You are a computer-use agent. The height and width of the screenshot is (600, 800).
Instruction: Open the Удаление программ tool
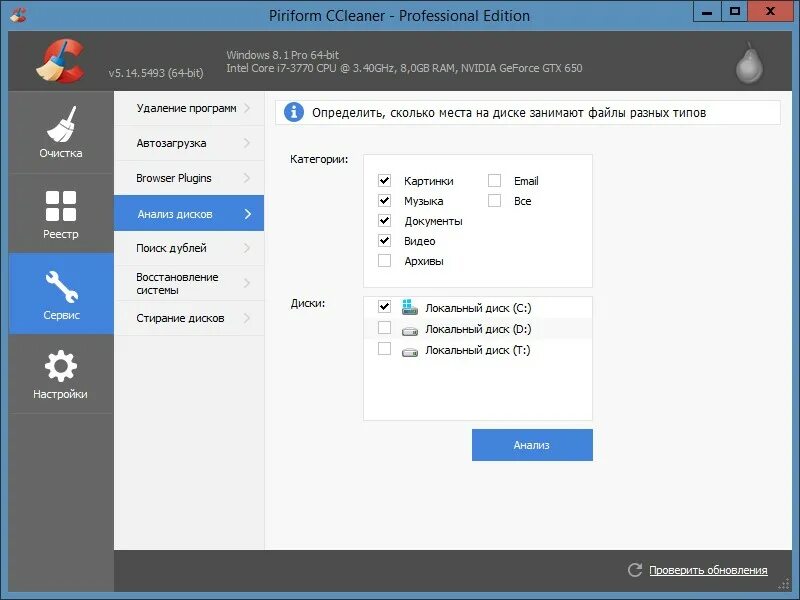(x=189, y=108)
